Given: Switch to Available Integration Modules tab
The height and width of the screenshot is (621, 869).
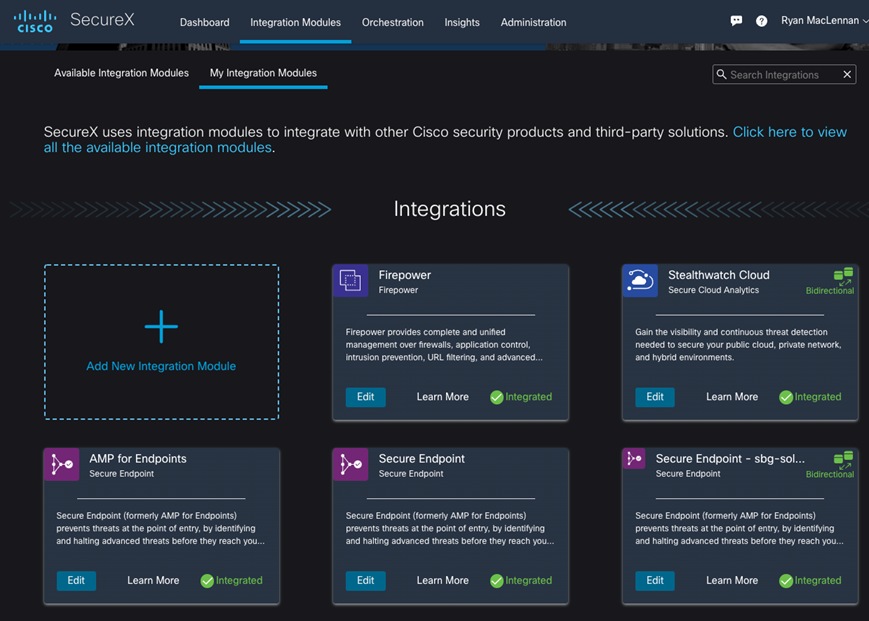Looking at the screenshot, I should coord(121,73).
